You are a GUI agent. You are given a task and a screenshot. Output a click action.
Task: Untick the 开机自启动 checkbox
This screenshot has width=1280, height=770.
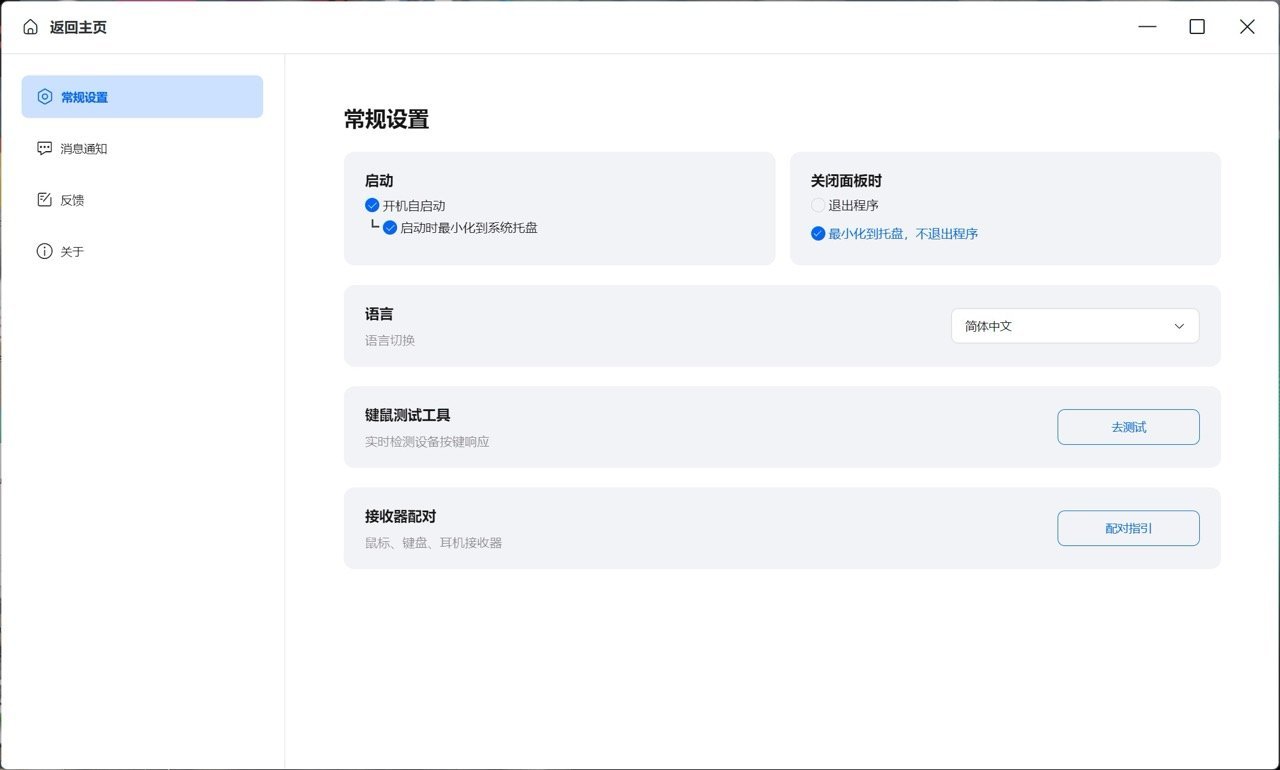click(372, 205)
